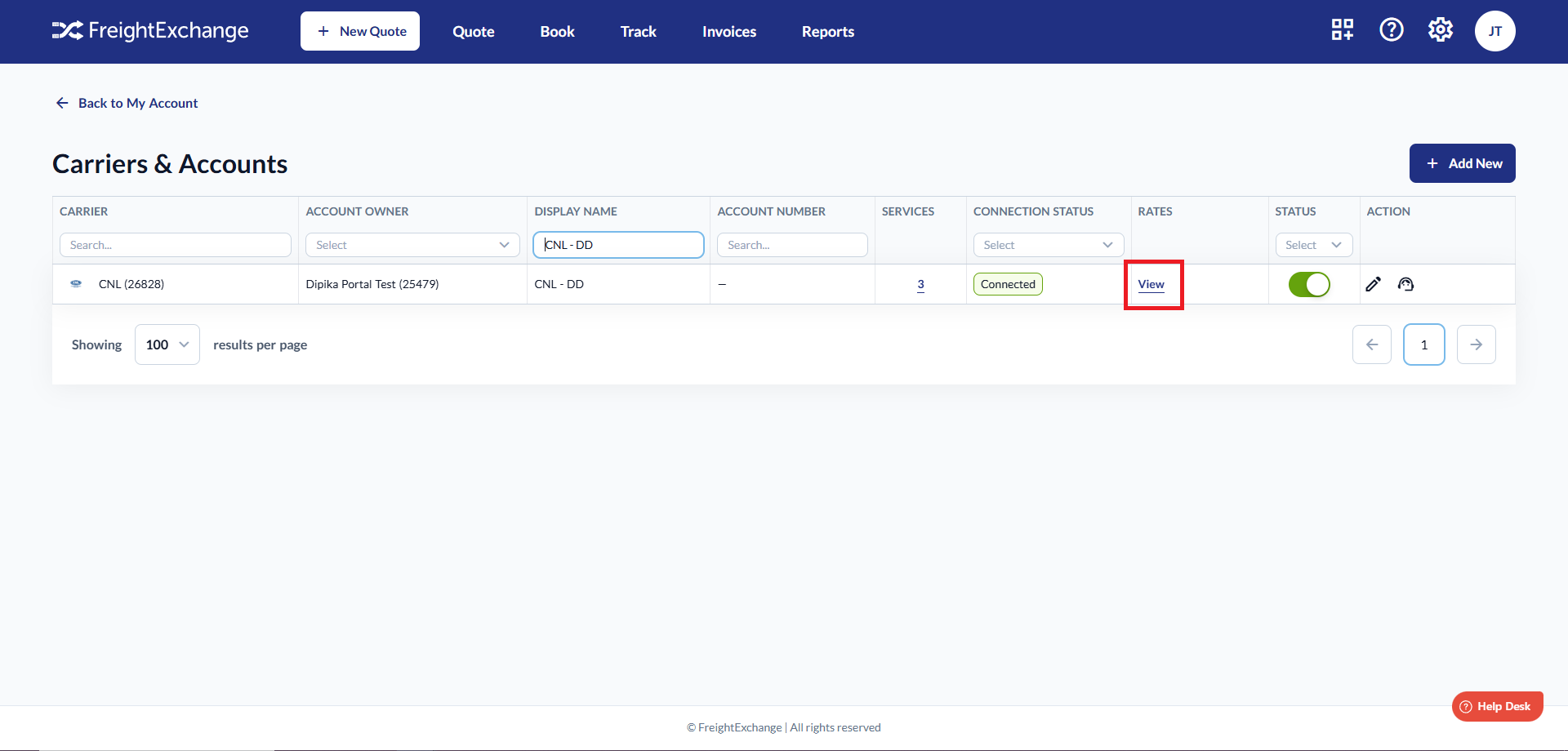Toggle the CNL account status switch
Screen dimensions: 1568x751
[1309, 284]
